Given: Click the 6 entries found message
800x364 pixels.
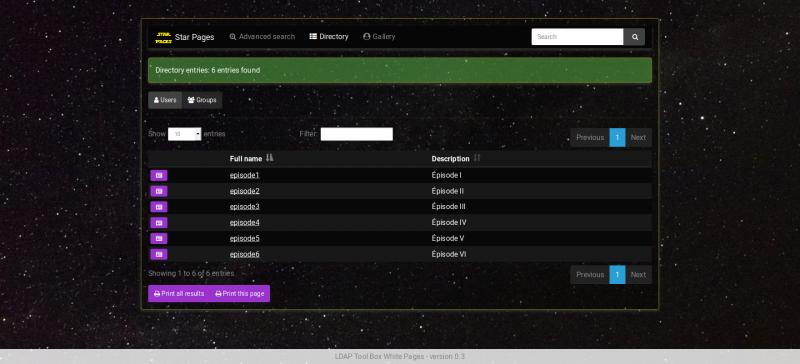Looking at the screenshot, I should pos(208,70).
